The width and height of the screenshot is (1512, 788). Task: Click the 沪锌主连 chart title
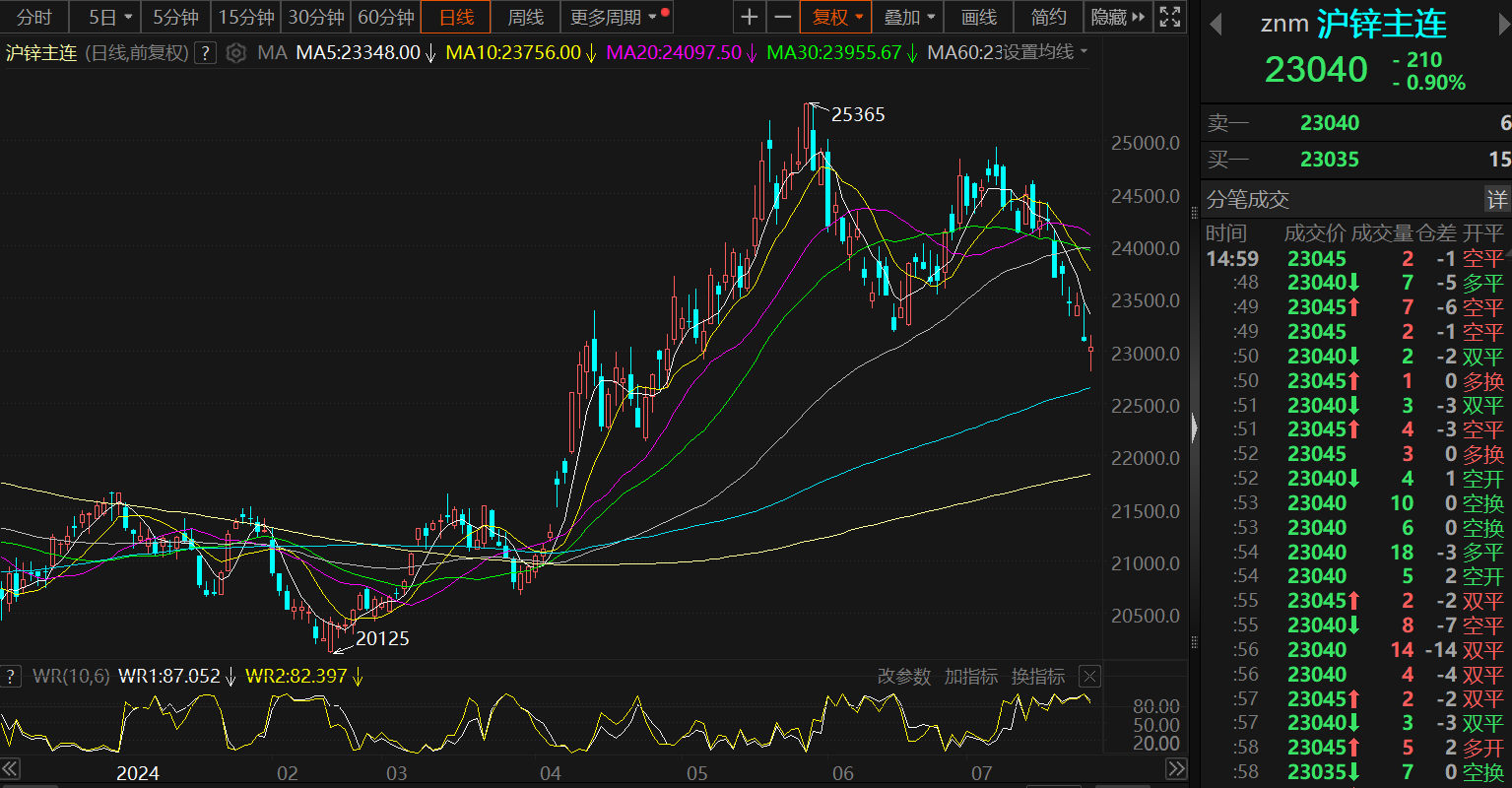click(40, 52)
